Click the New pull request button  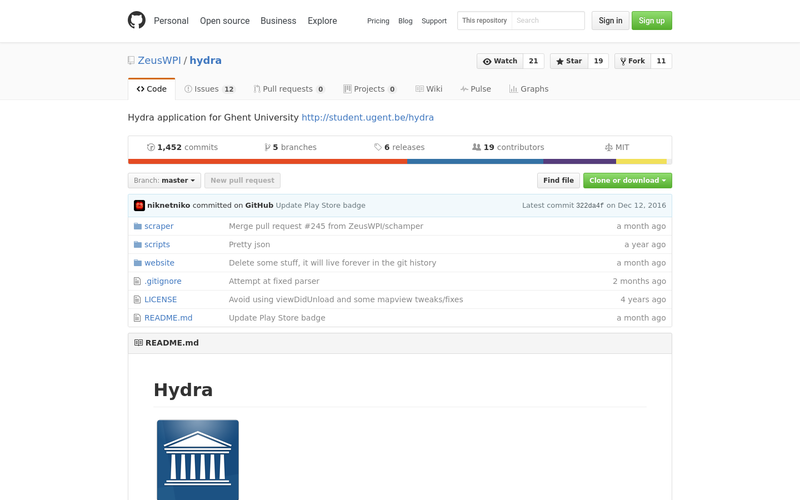242,181
